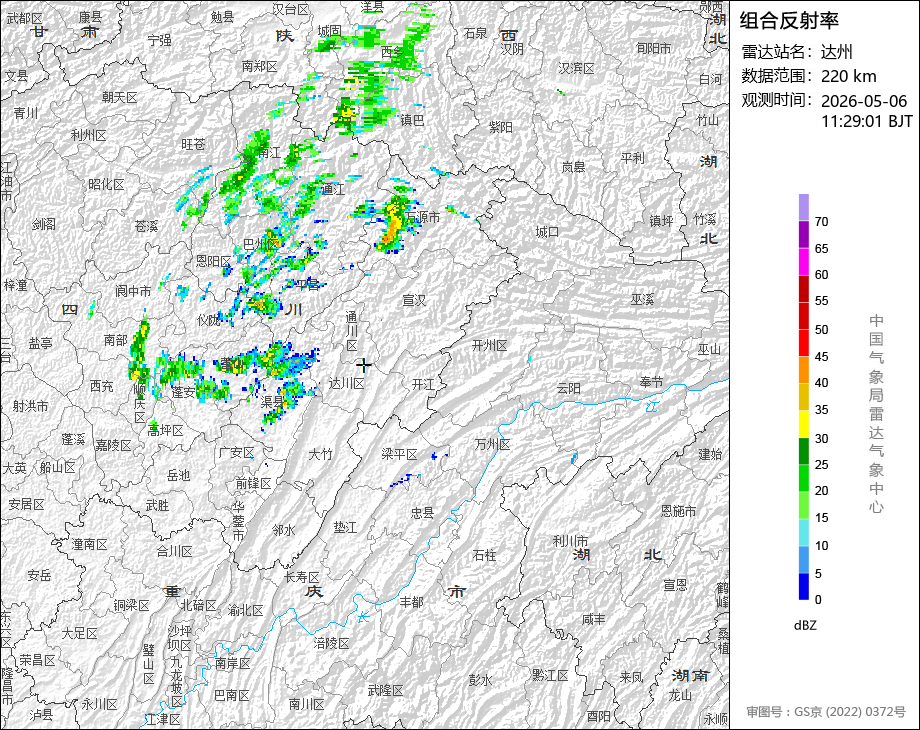920x730 pixels.
Task: Click the 阆中市 city label
Action: pos(133,290)
